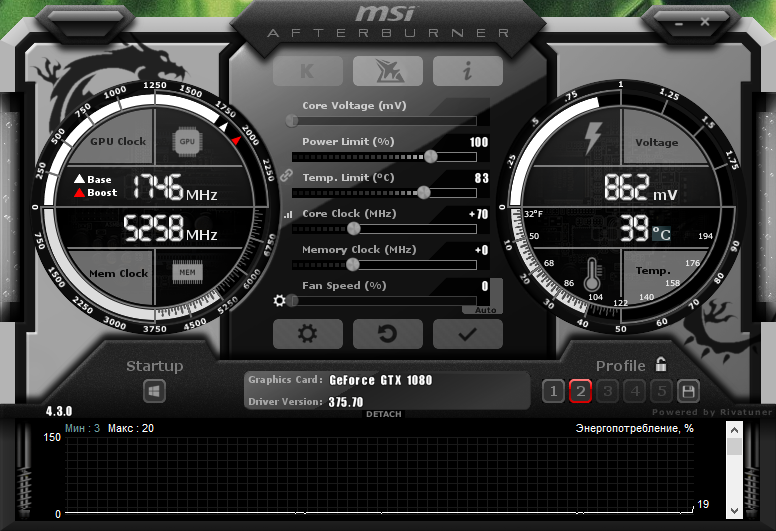Open settings with the gear button

[308, 334]
